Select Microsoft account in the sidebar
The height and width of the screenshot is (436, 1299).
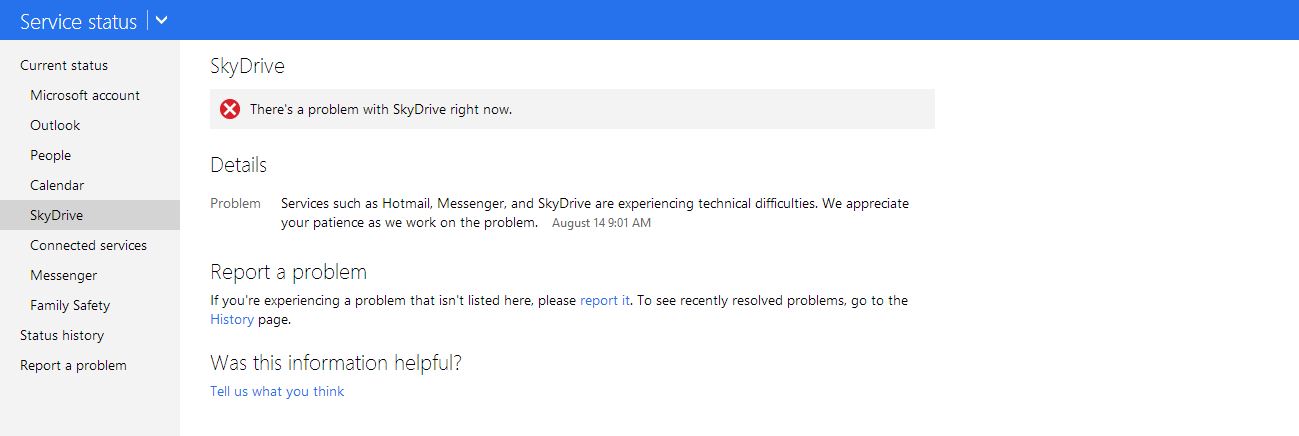85,96
